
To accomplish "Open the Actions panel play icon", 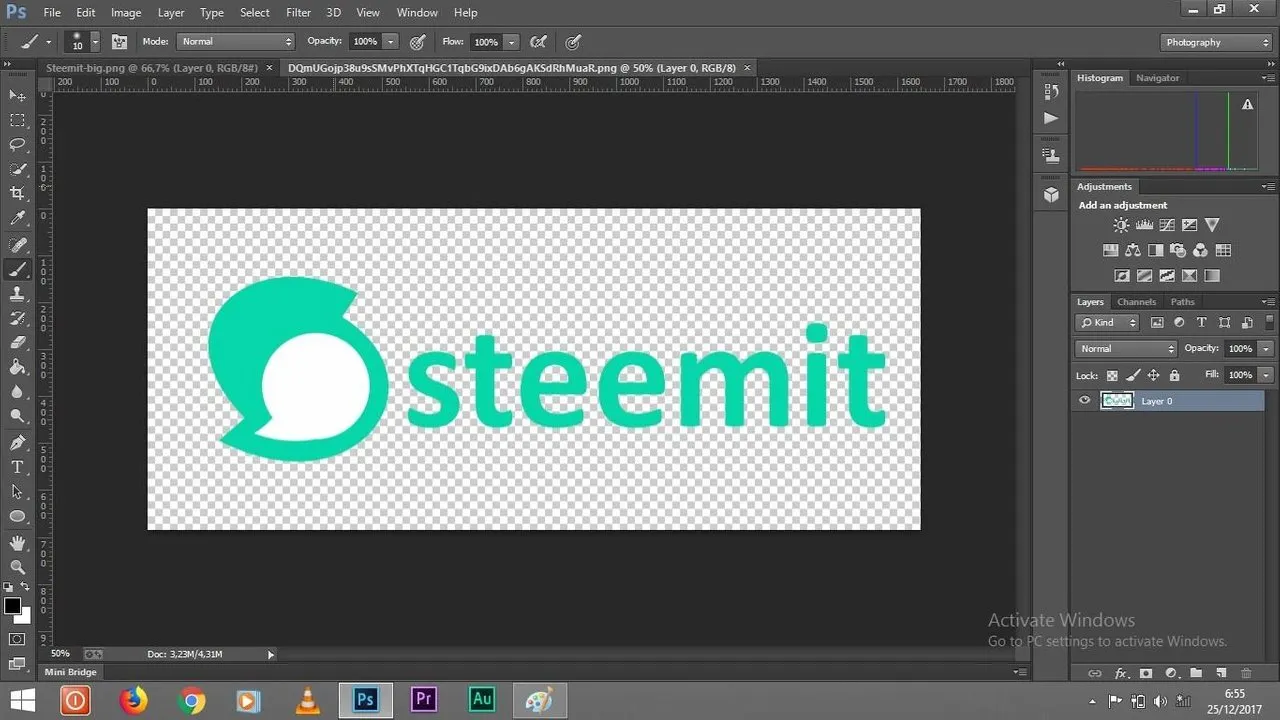I will [1051, 118].
